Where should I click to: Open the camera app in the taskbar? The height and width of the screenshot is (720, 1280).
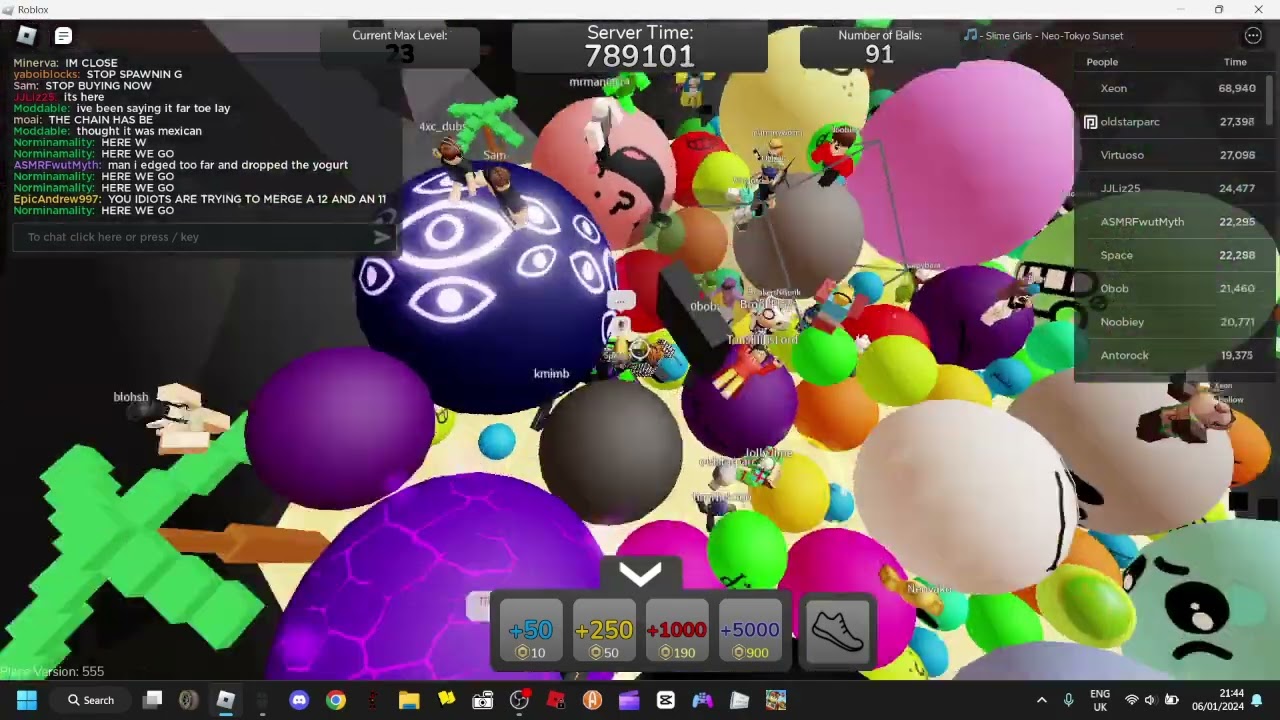(x=483, y=700)
